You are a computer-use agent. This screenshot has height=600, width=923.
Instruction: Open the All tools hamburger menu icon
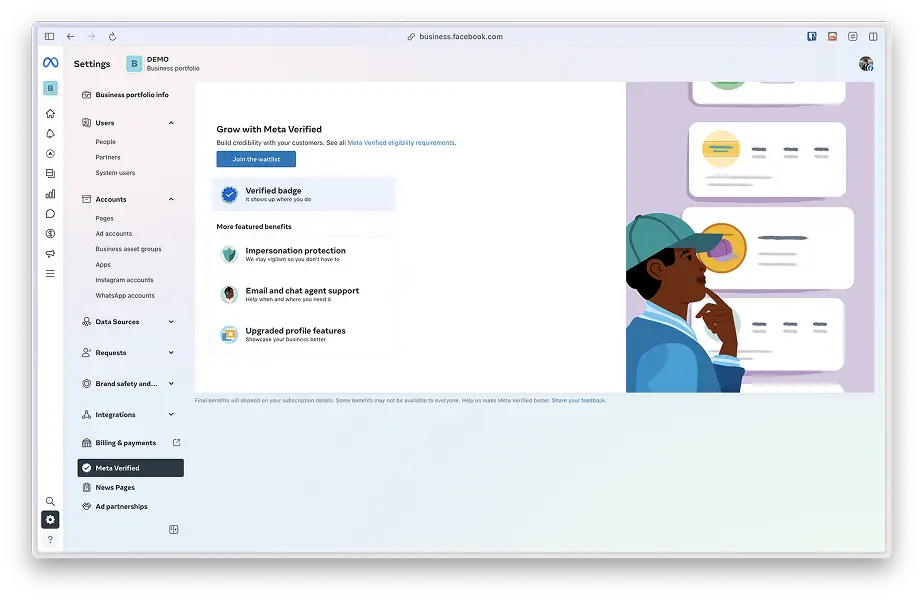click(x=51, y=274)
